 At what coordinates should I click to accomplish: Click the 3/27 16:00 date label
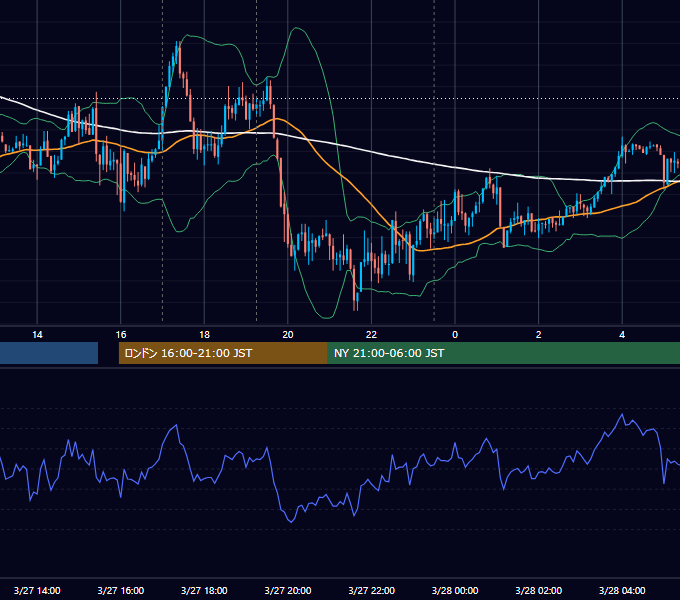point(121,590)
